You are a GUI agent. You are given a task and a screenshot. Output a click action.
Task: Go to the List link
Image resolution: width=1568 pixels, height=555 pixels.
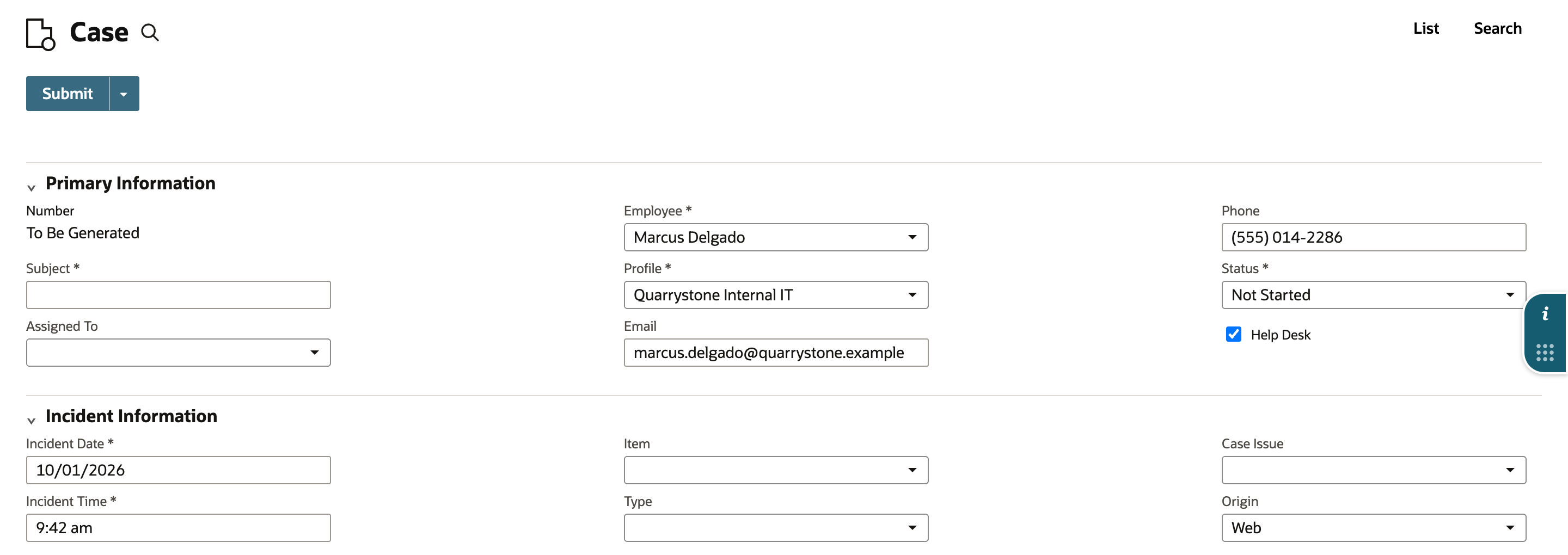[1425, 29]
